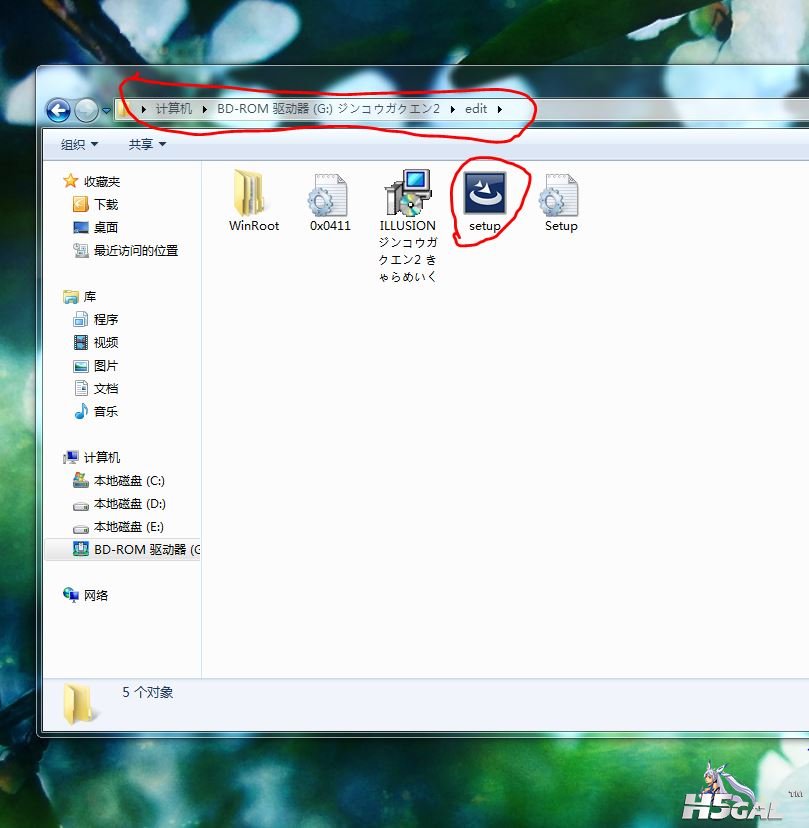
Task: Open 本地磁盘 (D:)
Action: tap(129, 504)
